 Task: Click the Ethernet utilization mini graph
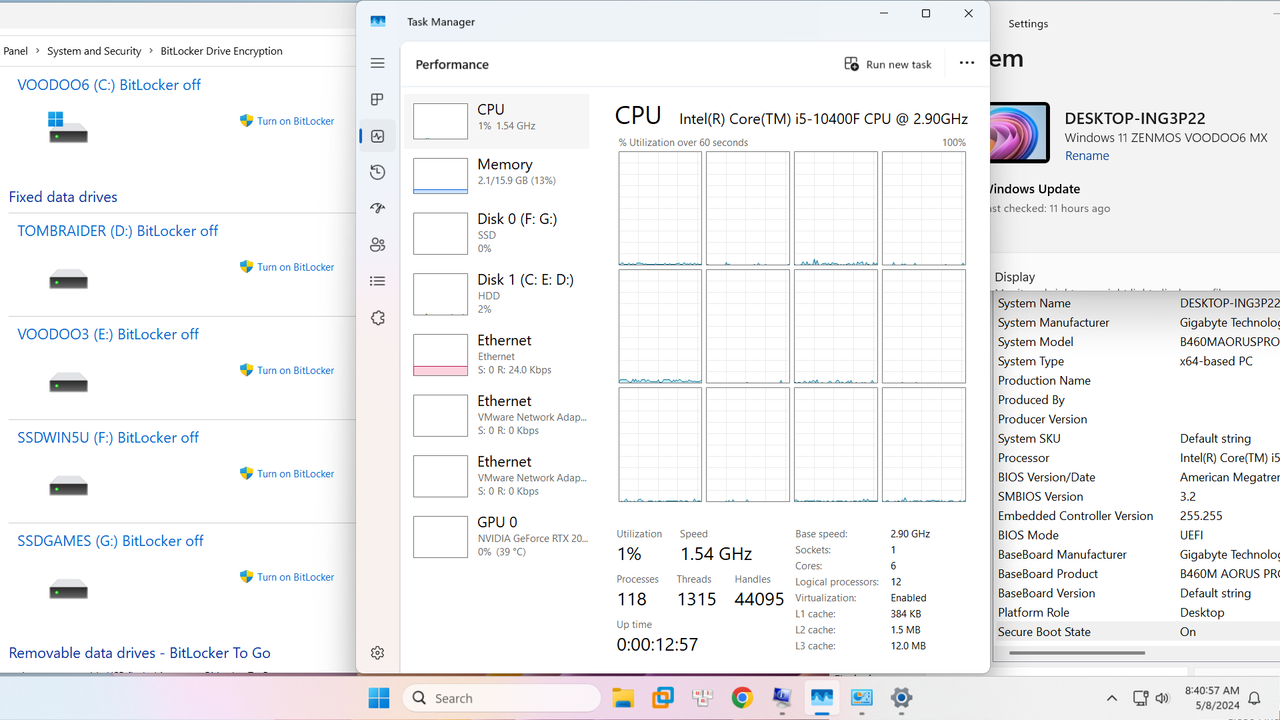click(x=440, y=354)
